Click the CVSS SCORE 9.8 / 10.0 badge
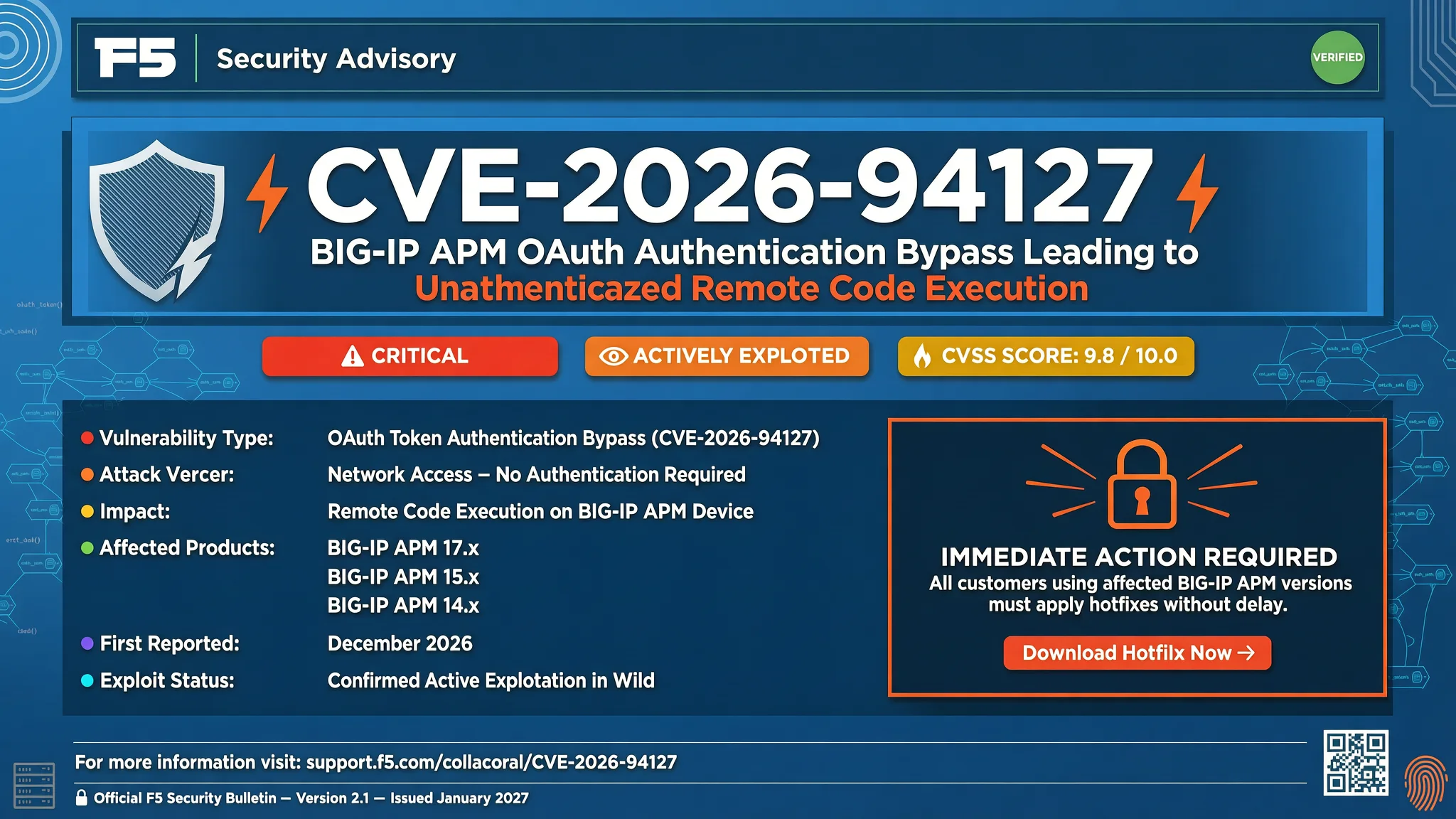Image resolution: width=1456 pixels, height=819 pixels. tap(1046, 356)
